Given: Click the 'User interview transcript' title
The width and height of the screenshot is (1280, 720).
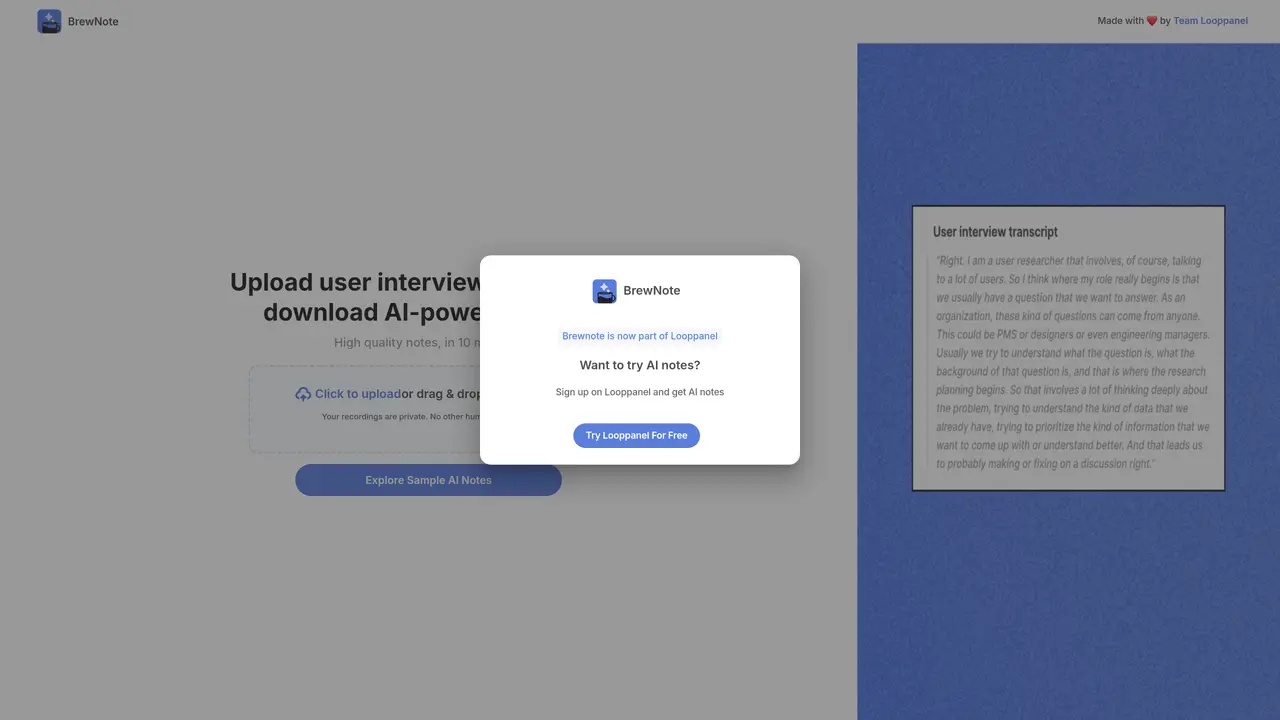Looking at the screenshot, I should click(x=995, y=232).
